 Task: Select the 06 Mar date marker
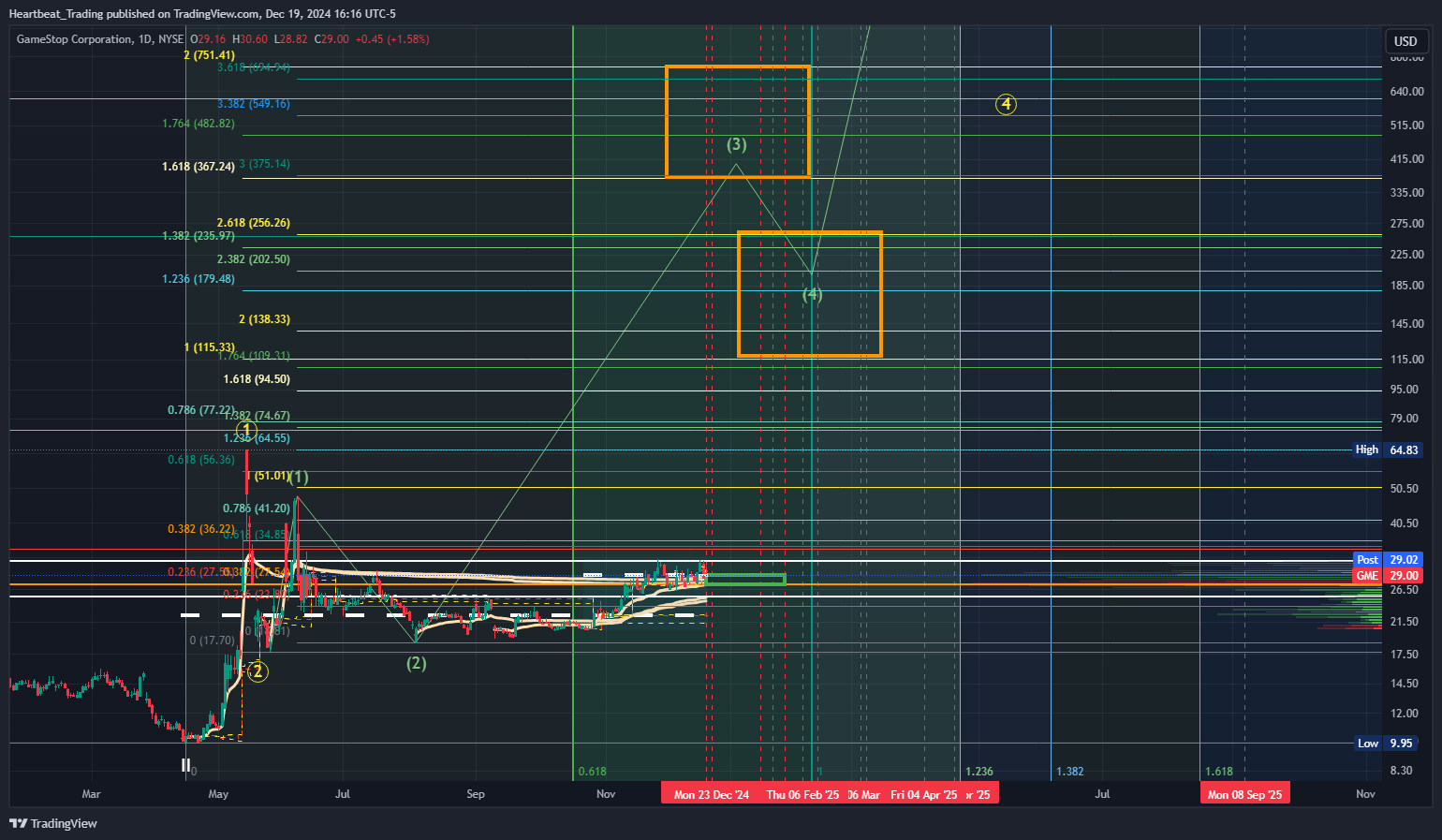pos(864,794)
